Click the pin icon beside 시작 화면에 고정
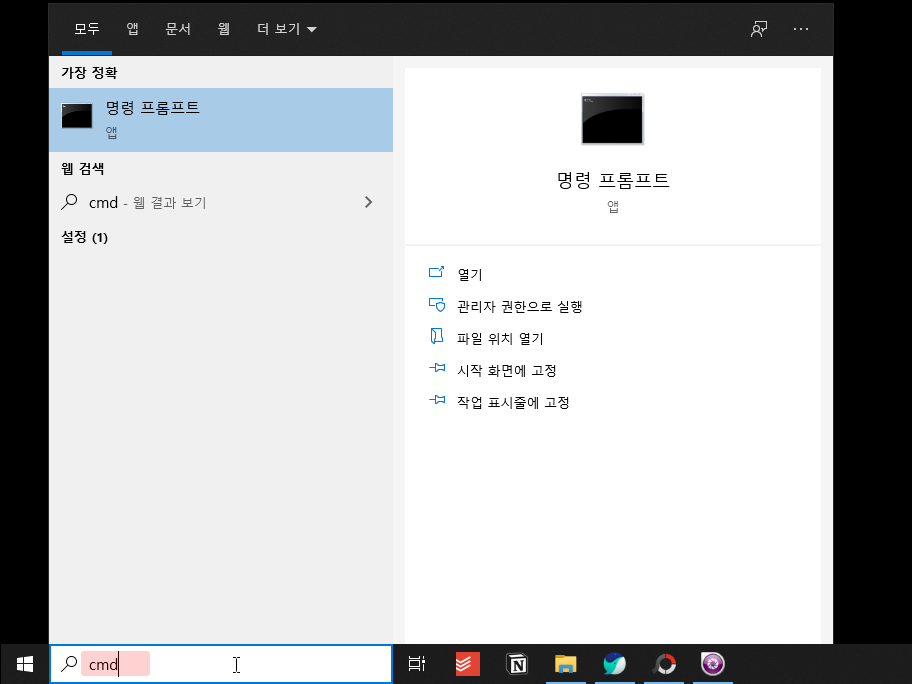 click(437, 368)
